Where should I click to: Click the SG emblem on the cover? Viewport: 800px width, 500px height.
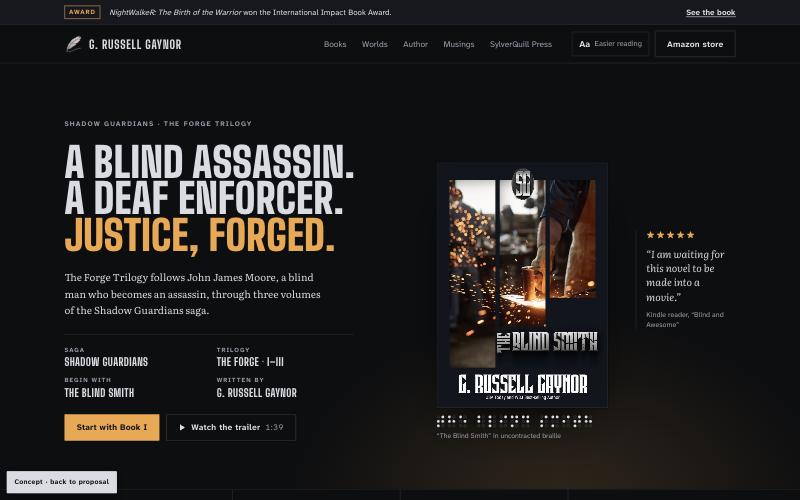(523, 183)
